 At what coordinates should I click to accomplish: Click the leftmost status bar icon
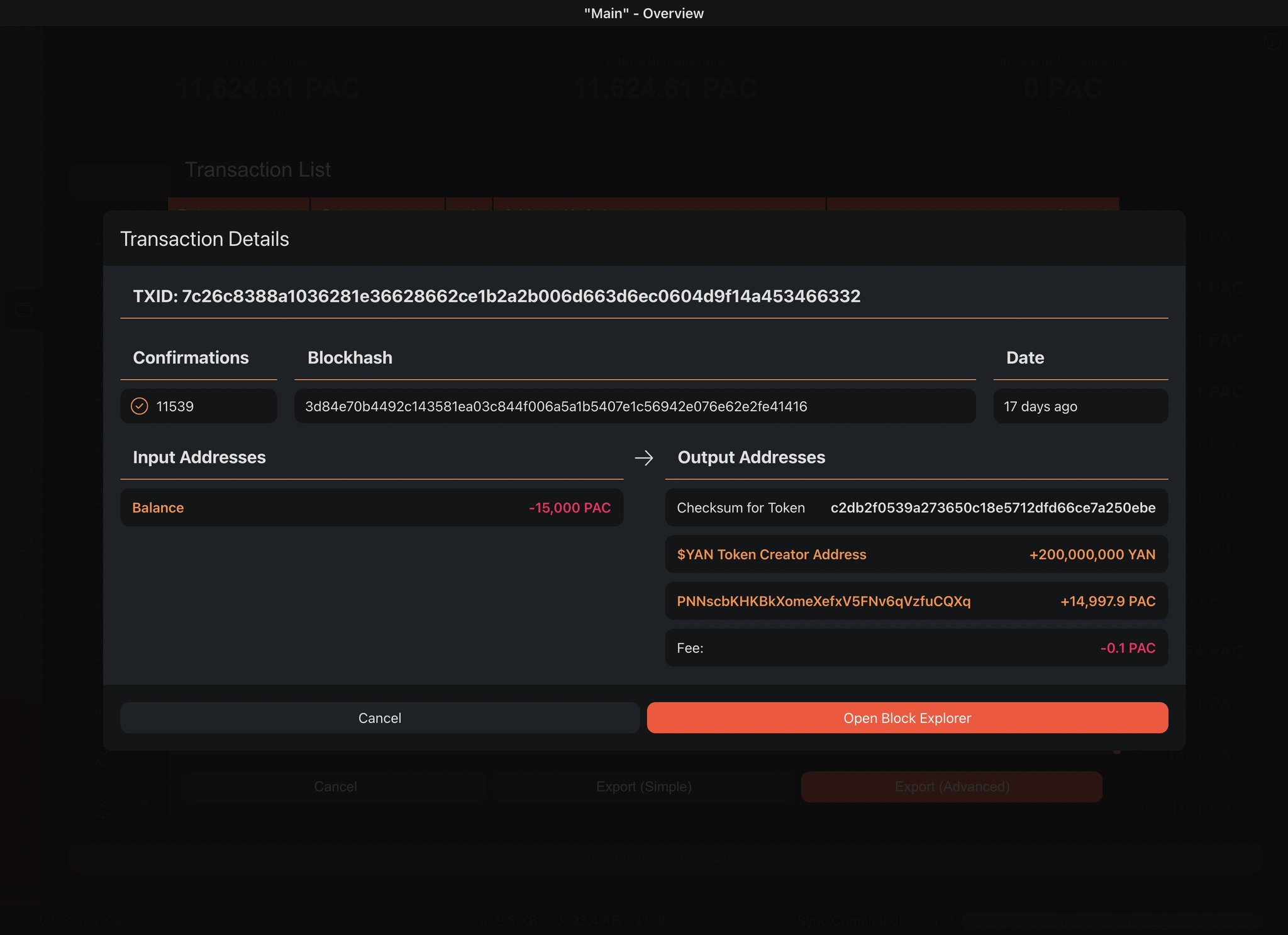[22, 920]
